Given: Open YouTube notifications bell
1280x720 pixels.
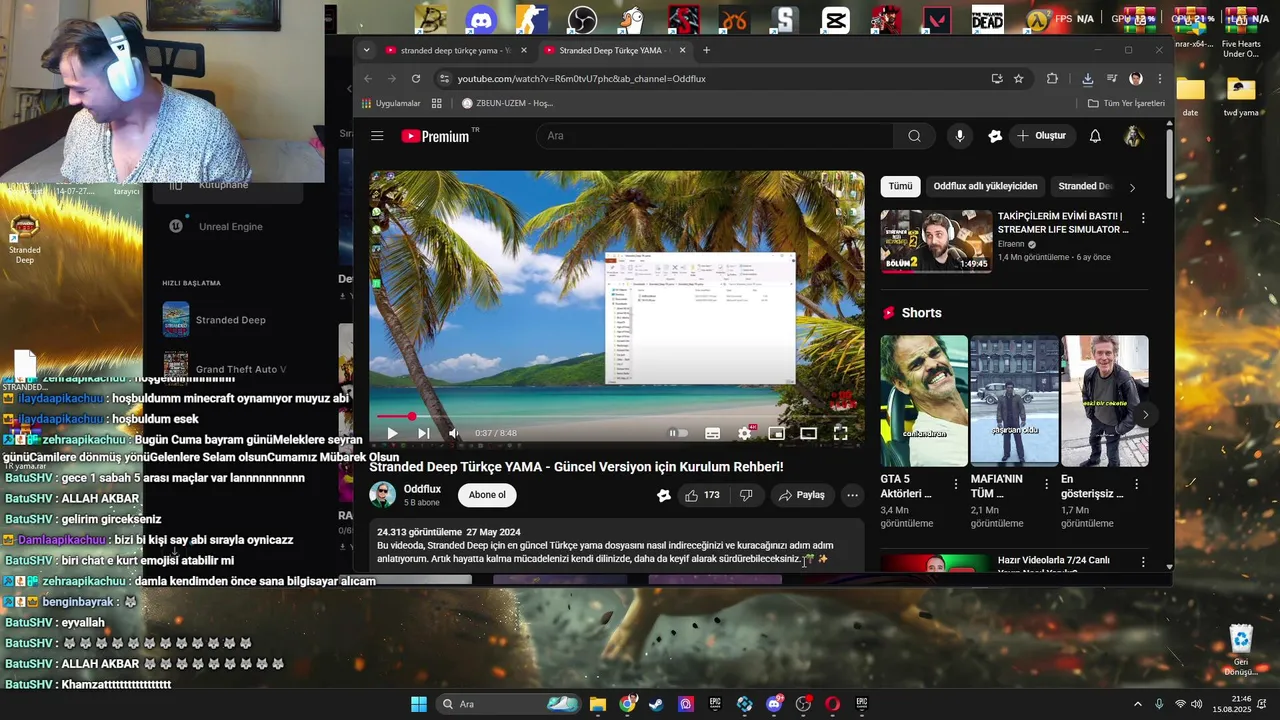Looking at the screenshot, I should coord(1095,136).
